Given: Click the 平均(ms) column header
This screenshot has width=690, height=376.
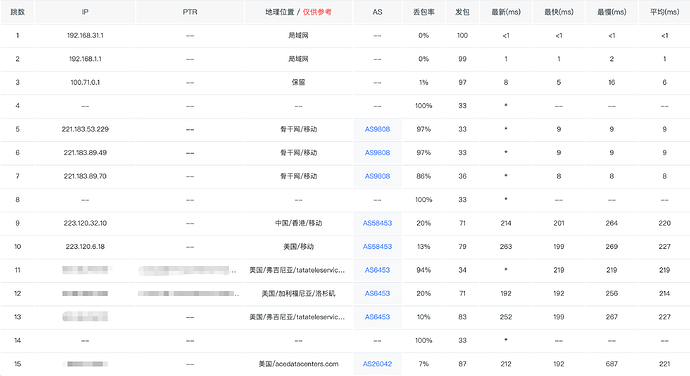Looking at the screenshot, I should coord(664,12).
